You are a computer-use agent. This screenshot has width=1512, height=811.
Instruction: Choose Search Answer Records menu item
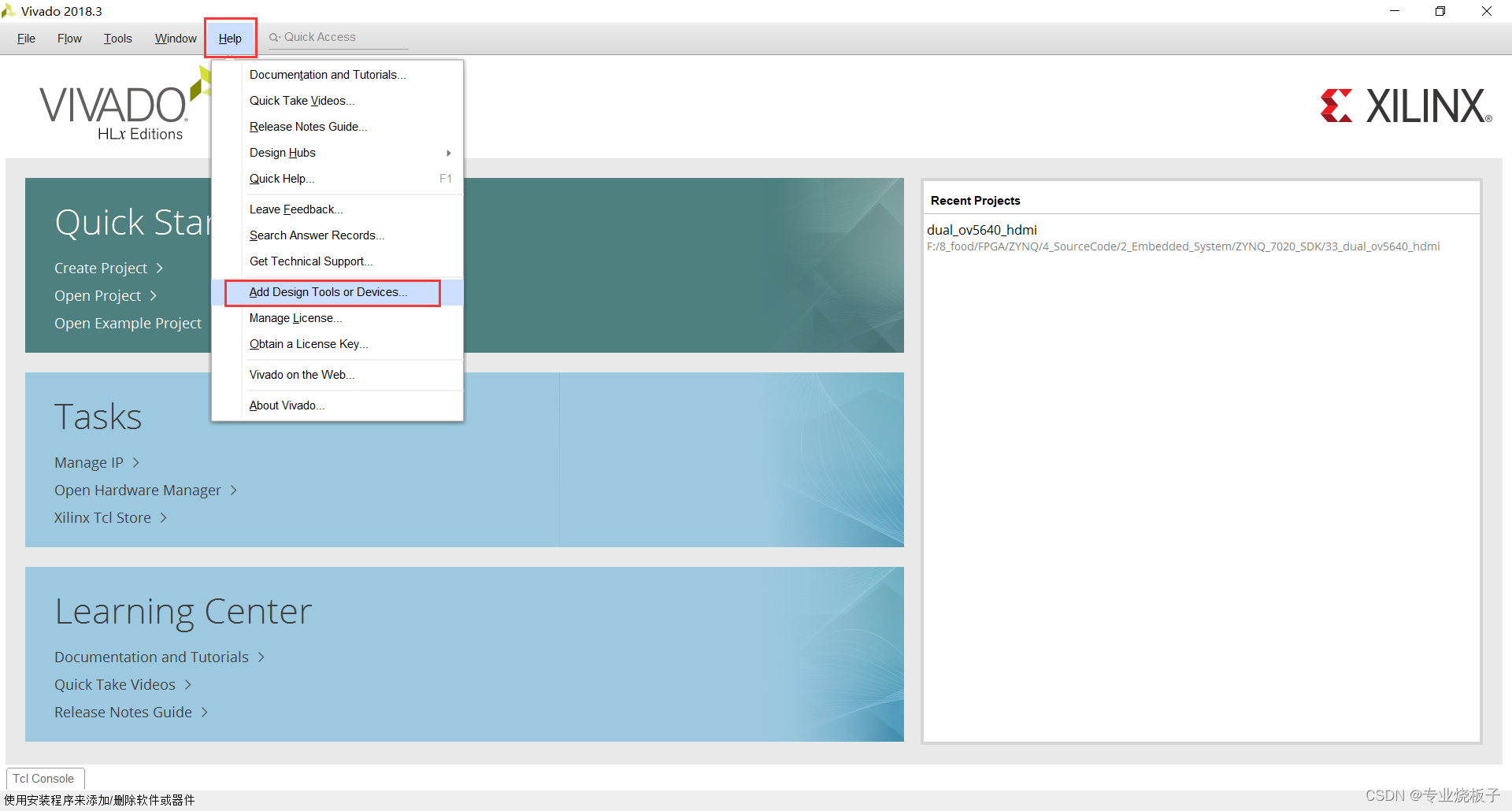(337, 235)
